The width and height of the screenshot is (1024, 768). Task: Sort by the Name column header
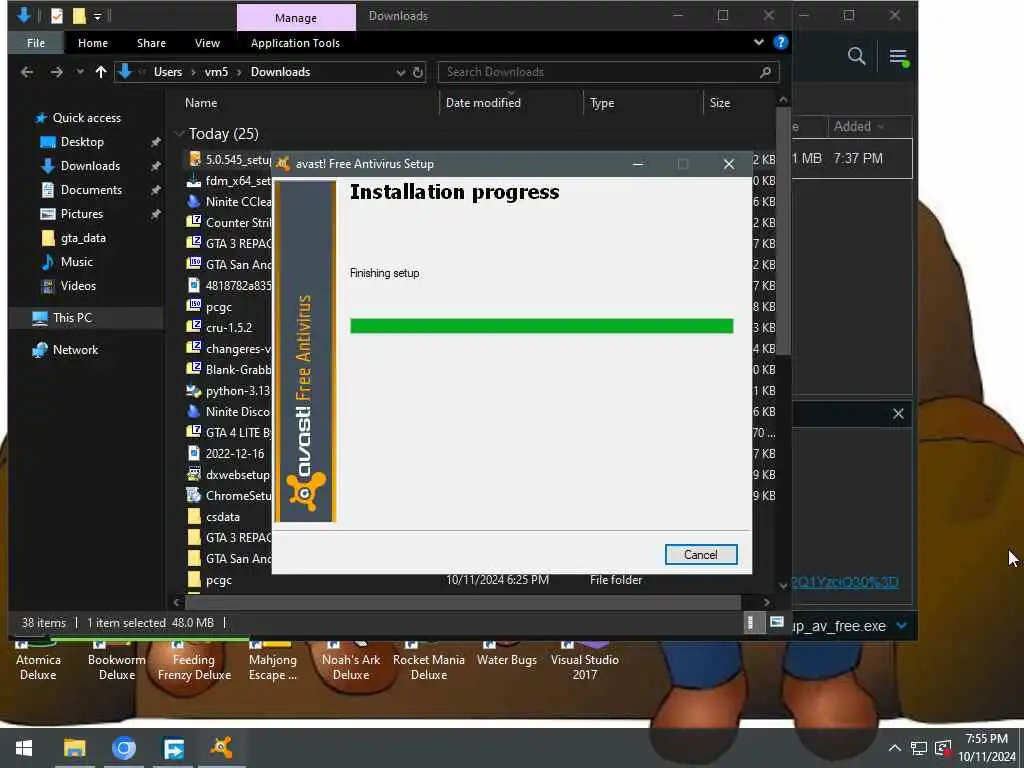coord(201,103)
